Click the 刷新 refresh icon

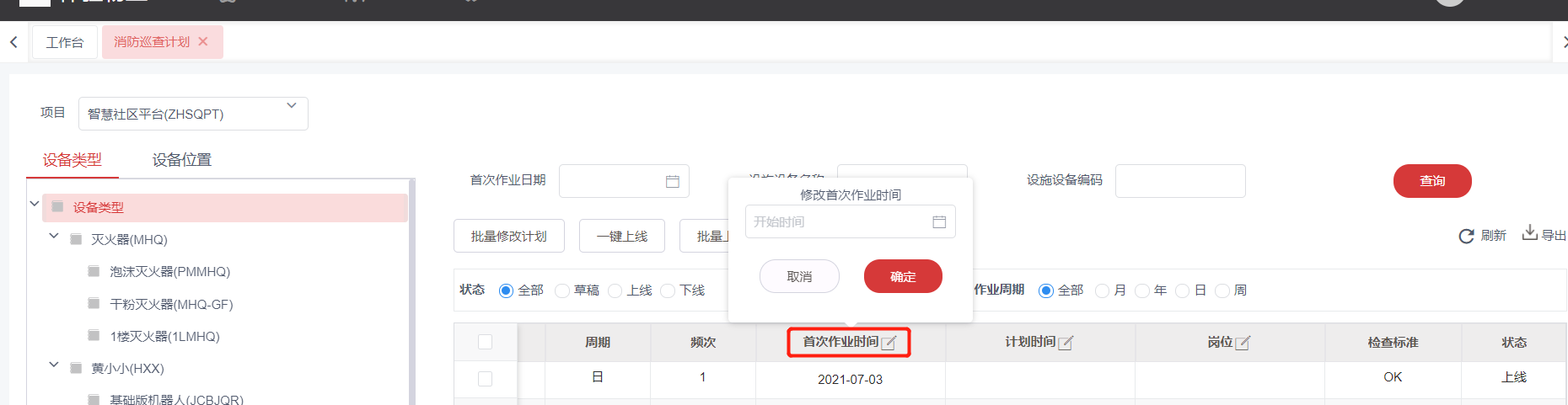point(1467,236)
